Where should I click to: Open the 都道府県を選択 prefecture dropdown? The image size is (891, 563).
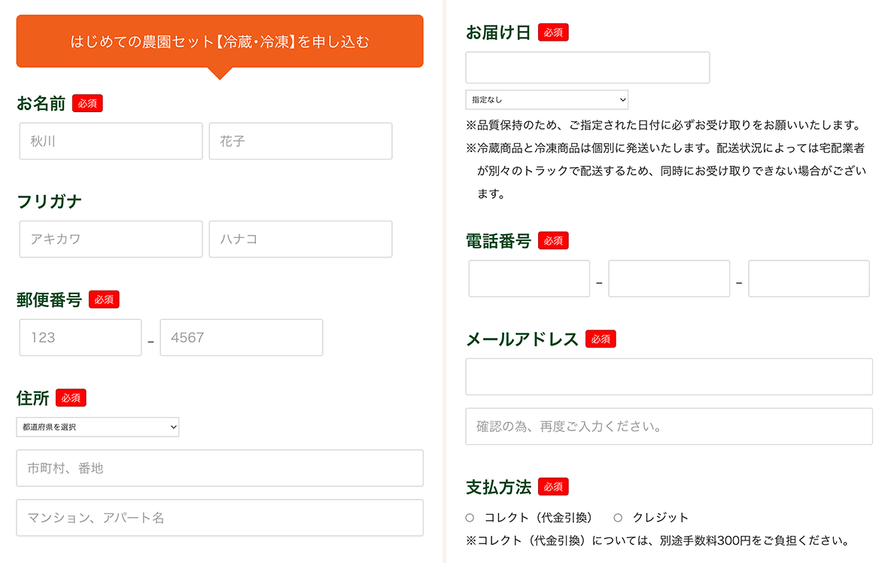click(97, 427)
